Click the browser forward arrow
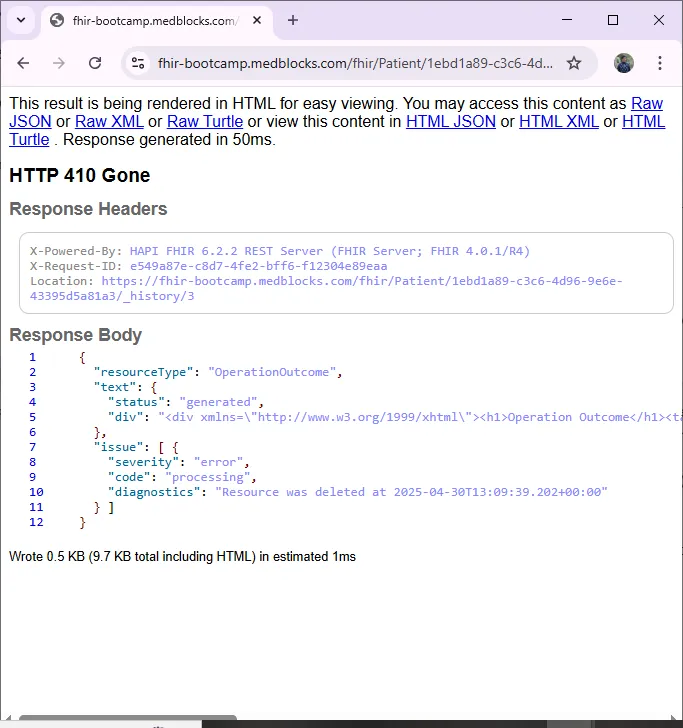This screenshot has height=728, width=683. (x=59, y=63)
